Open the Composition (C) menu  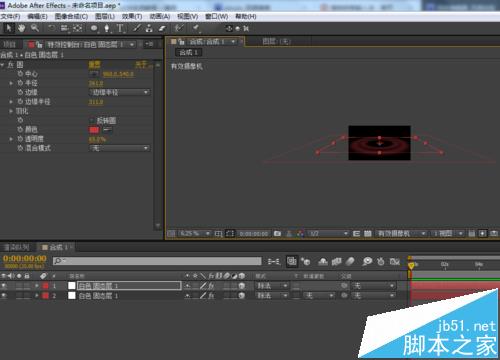coord(71,16)
